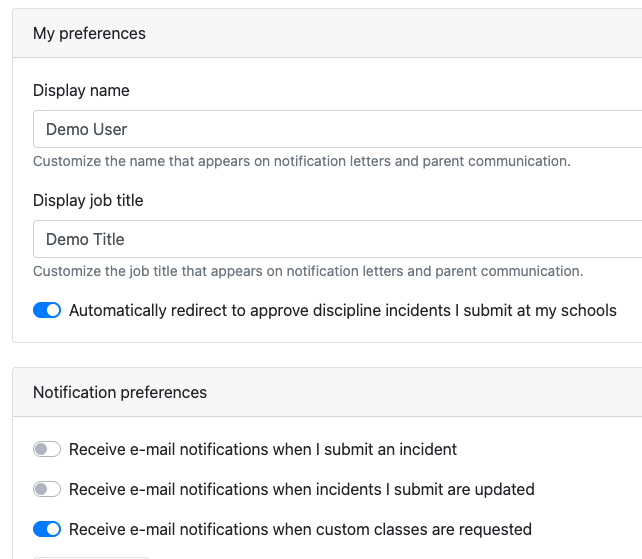Select the "My preferences" section header

click(89, 34)
